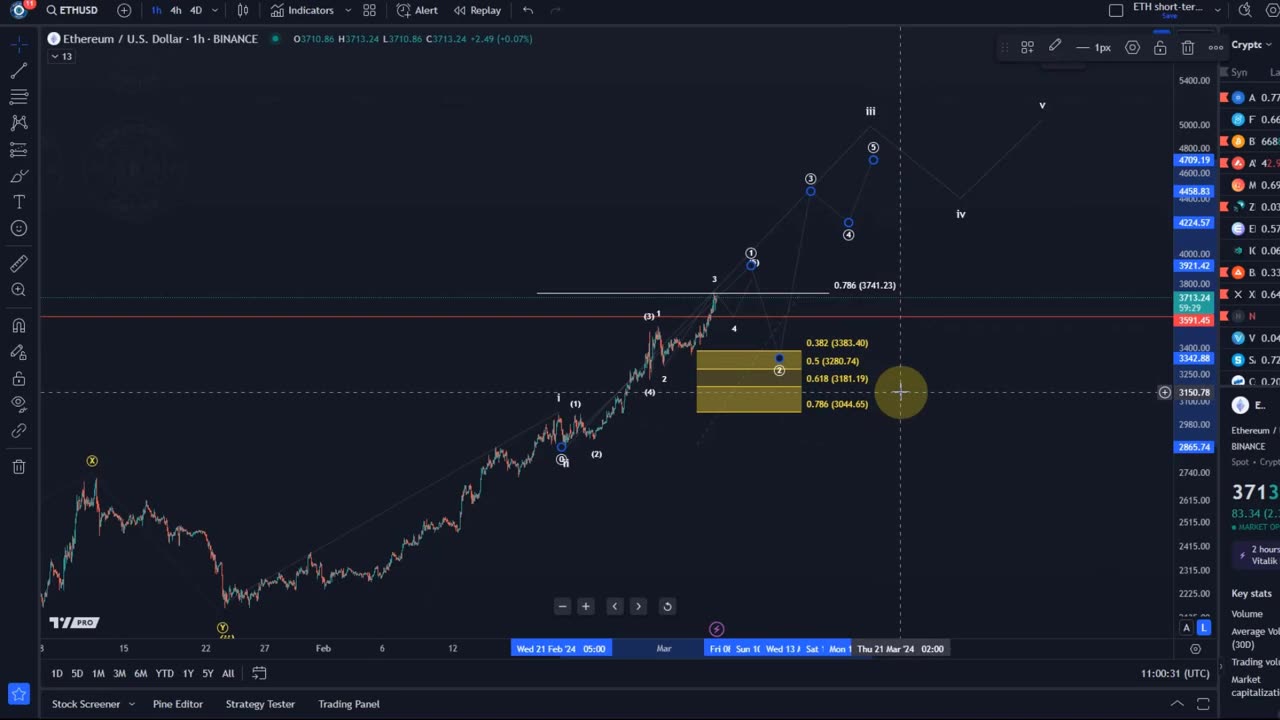Image resolution: width=1280 pixels, height=720 pixels.
Task: Click the remove drawings trash icon in the sidebar
Action: pyautogui.click(x=19, y=467)
